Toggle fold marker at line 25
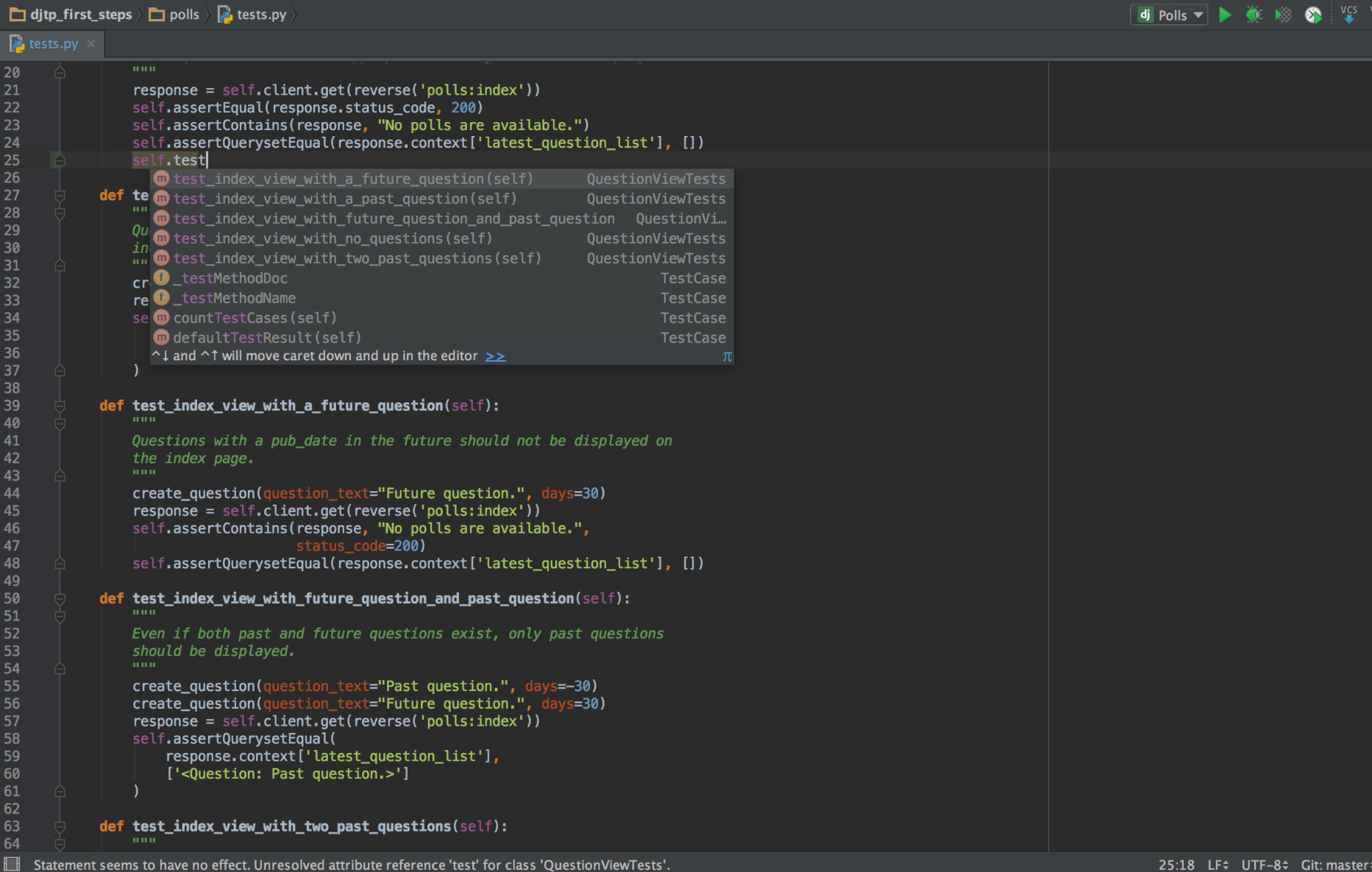Viewport: 1372px width, 872px height. click(60, 160)
